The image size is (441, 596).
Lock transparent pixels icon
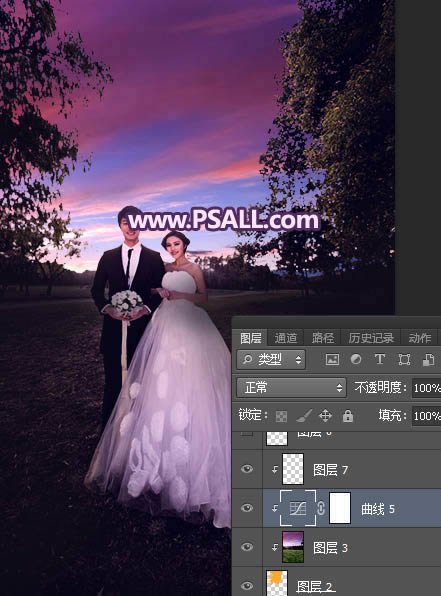pos(281,416)
